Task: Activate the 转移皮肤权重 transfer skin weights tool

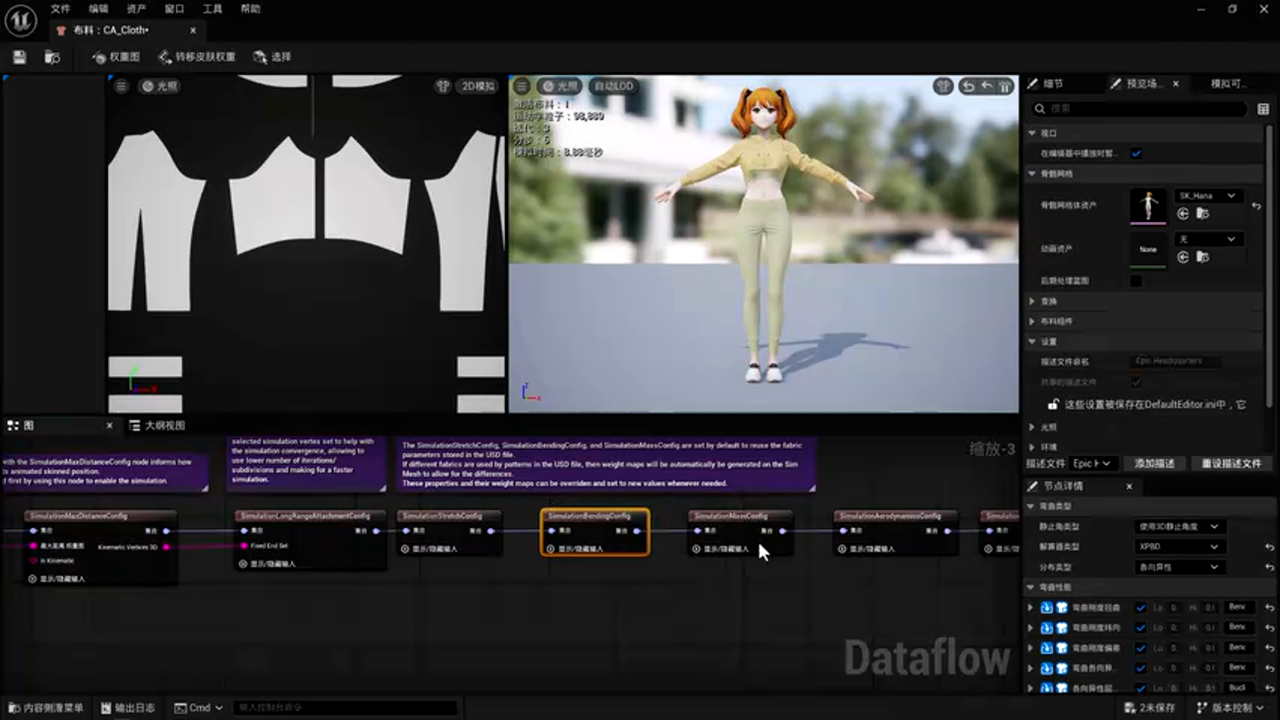Action: (x=197, y=57)
